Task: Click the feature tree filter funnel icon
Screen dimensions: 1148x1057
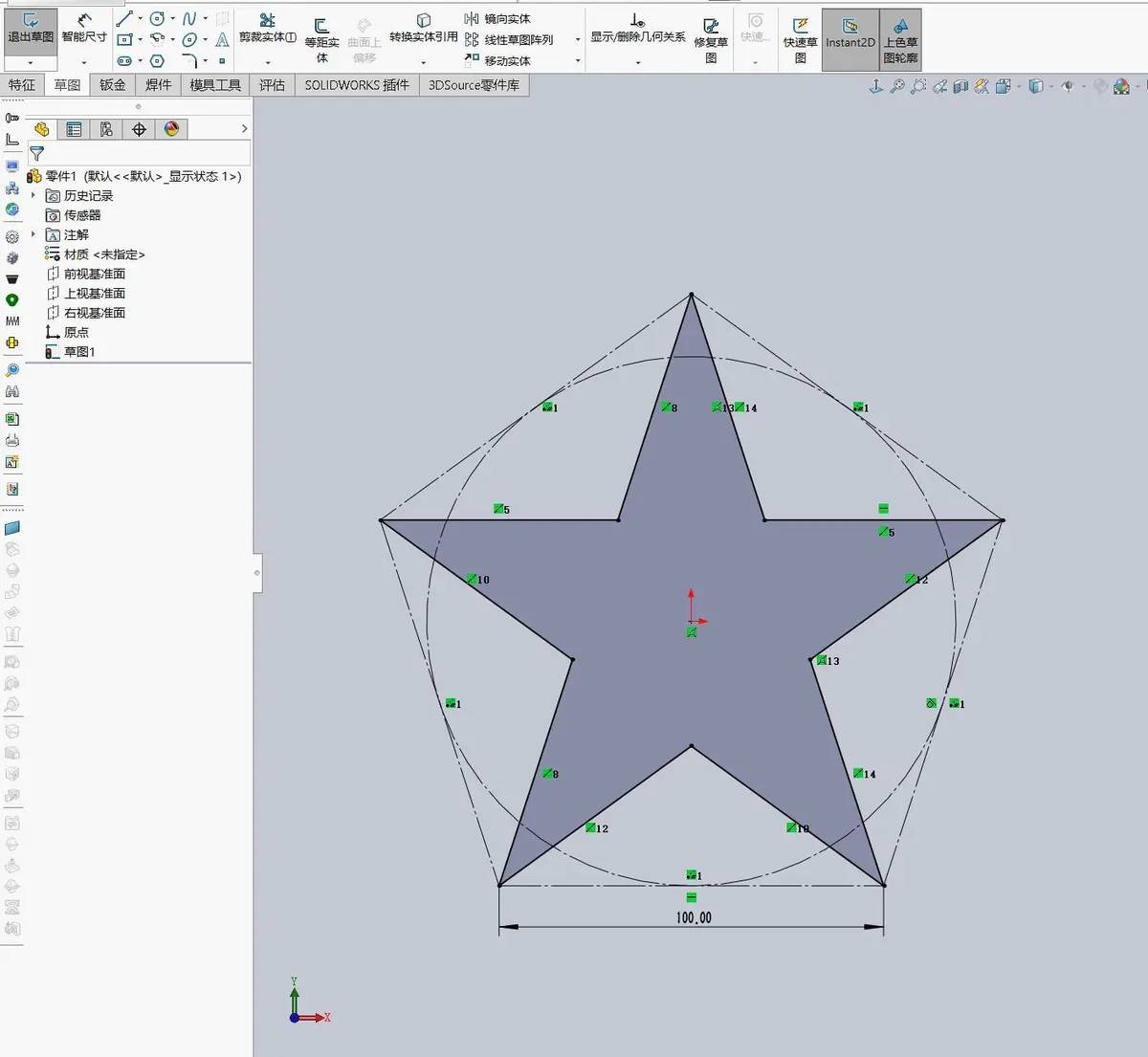Action: [36, 153]
